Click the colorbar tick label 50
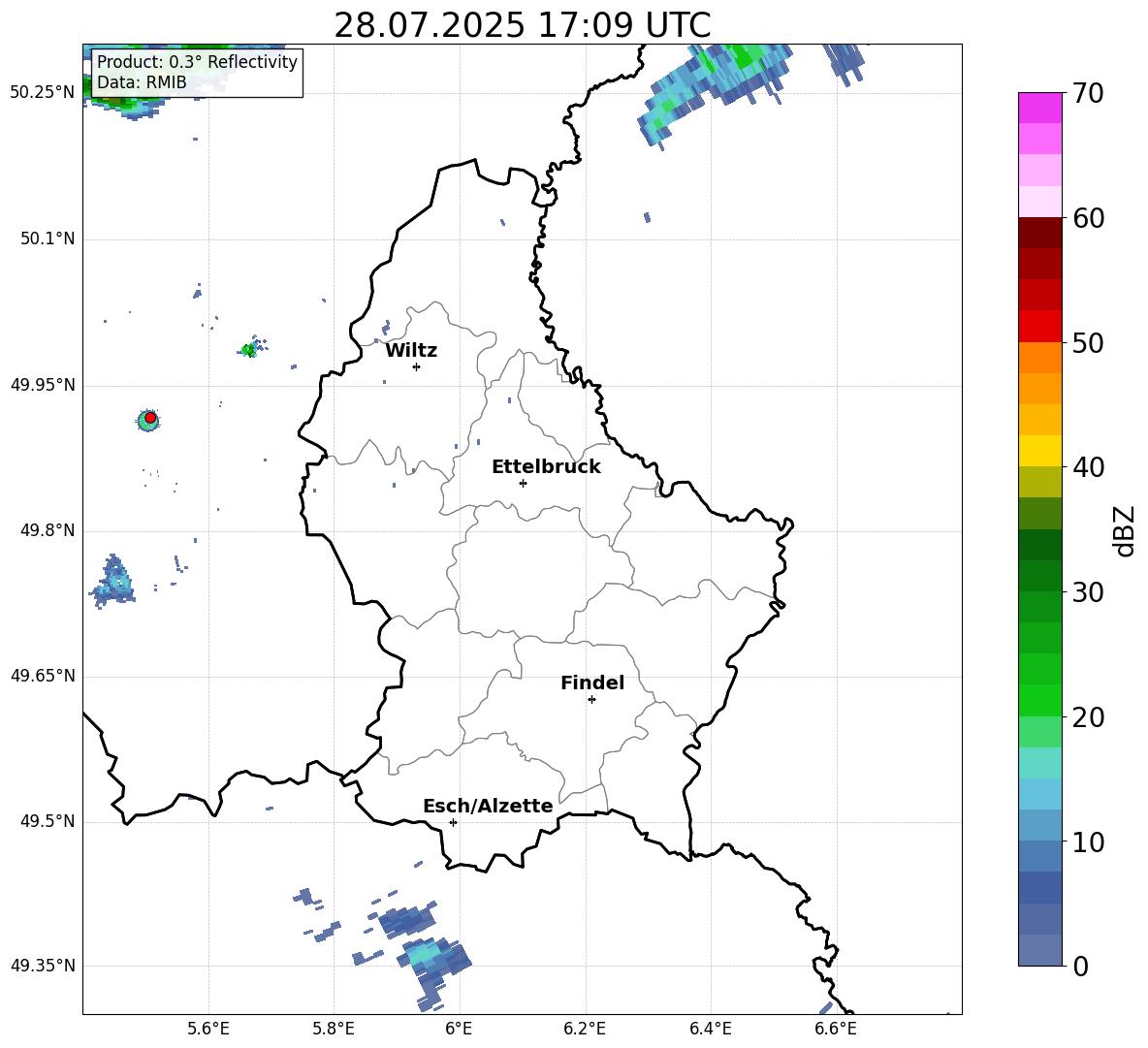This screenshot has width=1148, height=1048. coord(1089,342)
